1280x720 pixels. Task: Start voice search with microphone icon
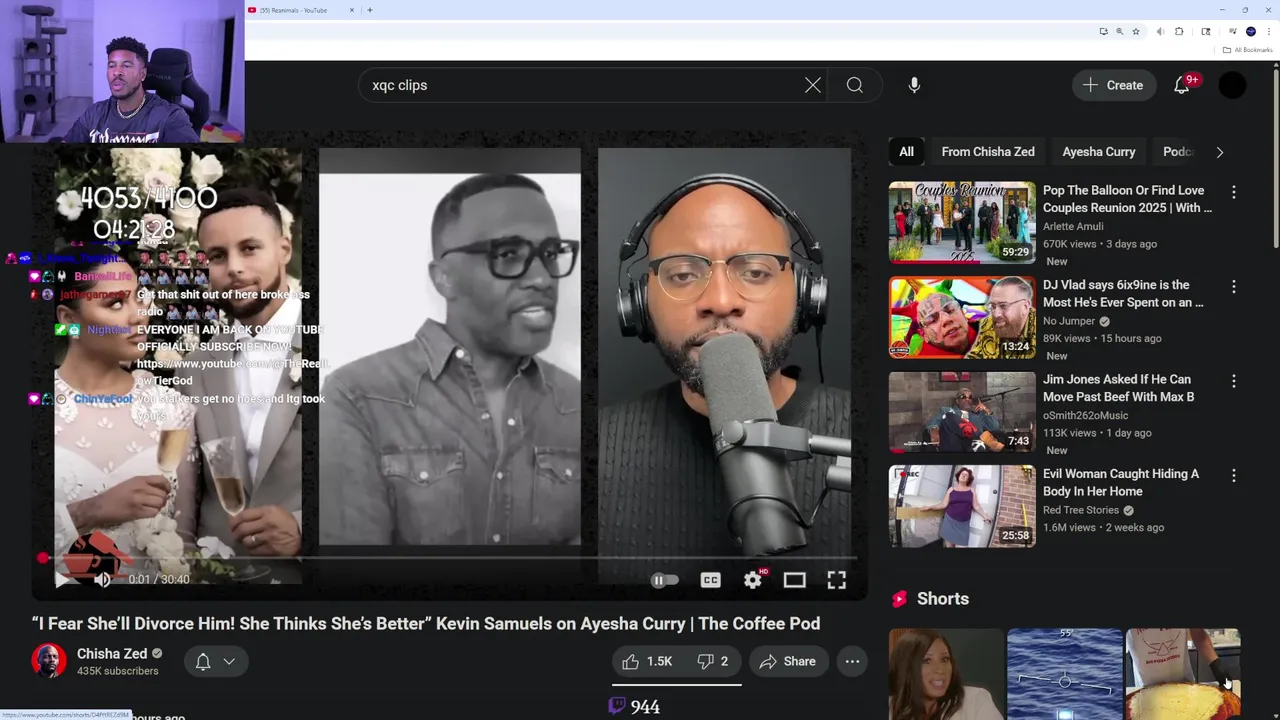914,85
